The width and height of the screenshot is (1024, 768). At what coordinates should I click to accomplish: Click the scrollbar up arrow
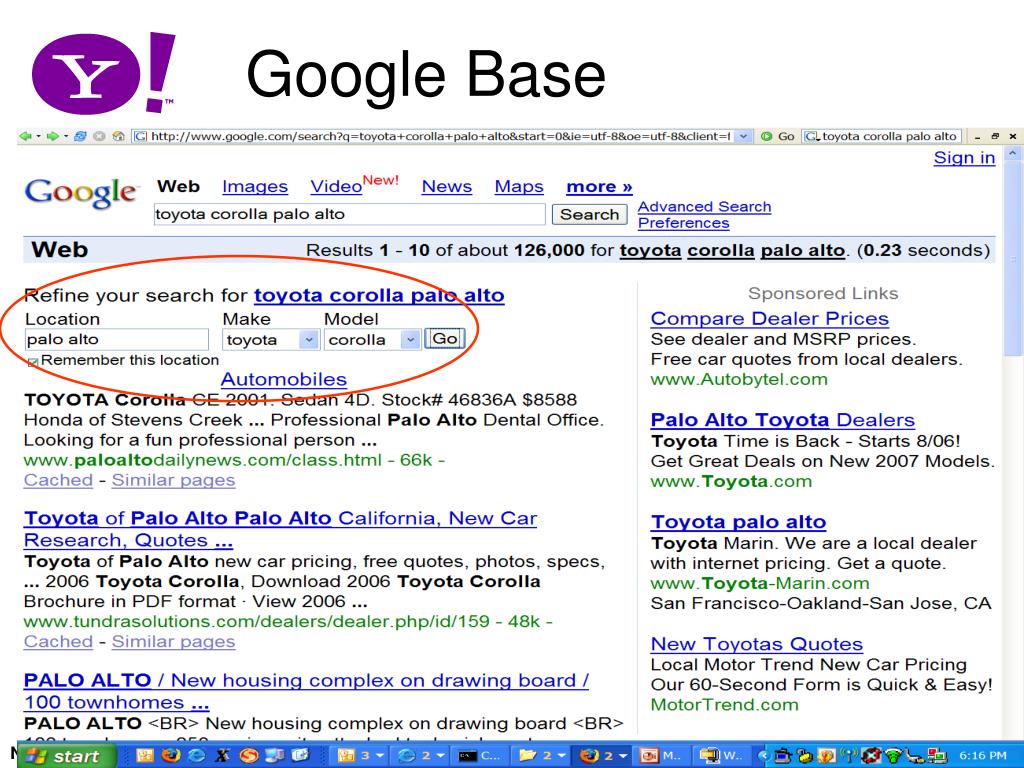pos(1012,153)
